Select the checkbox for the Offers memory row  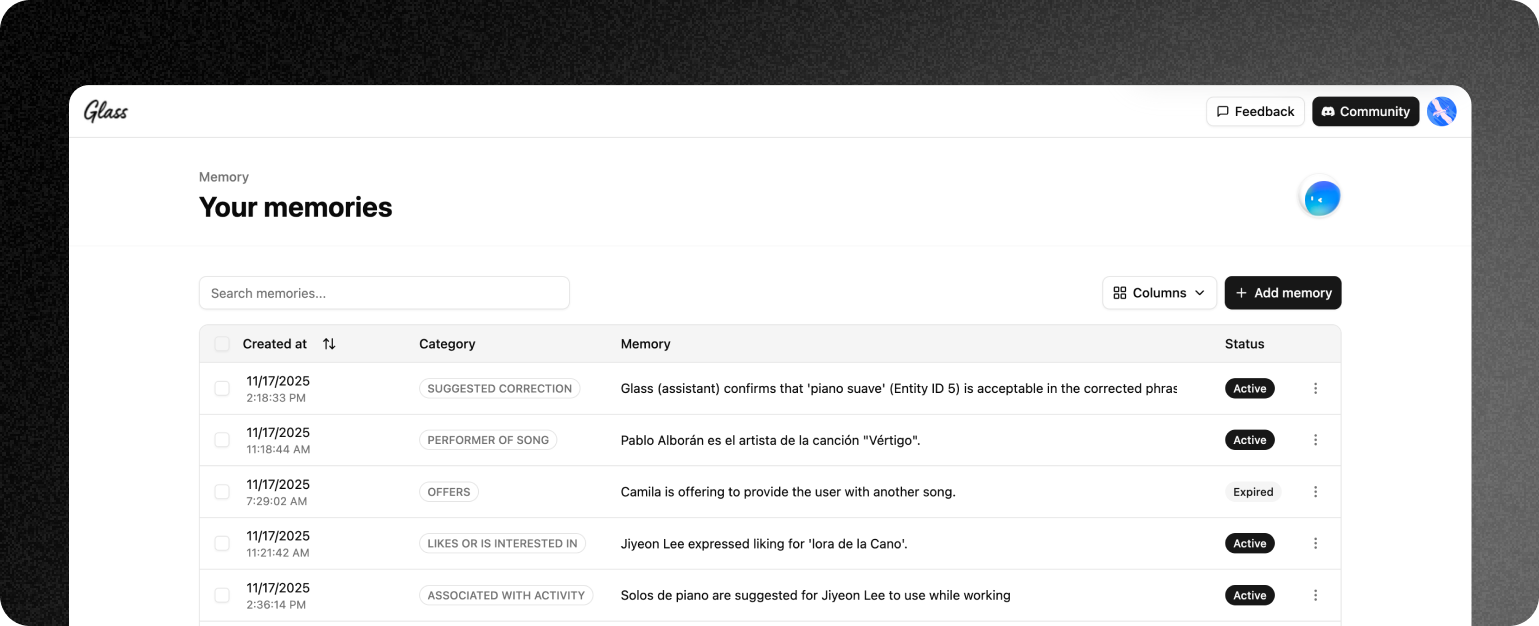tap(222, 492)
